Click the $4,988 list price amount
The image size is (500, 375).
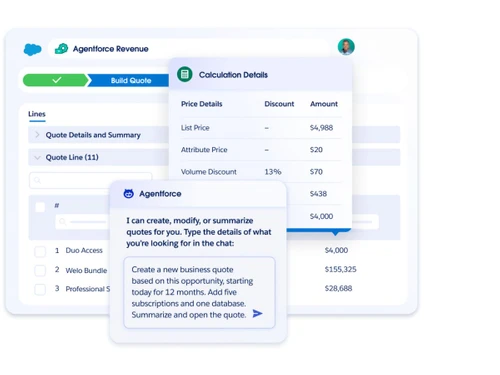[321, 128]
